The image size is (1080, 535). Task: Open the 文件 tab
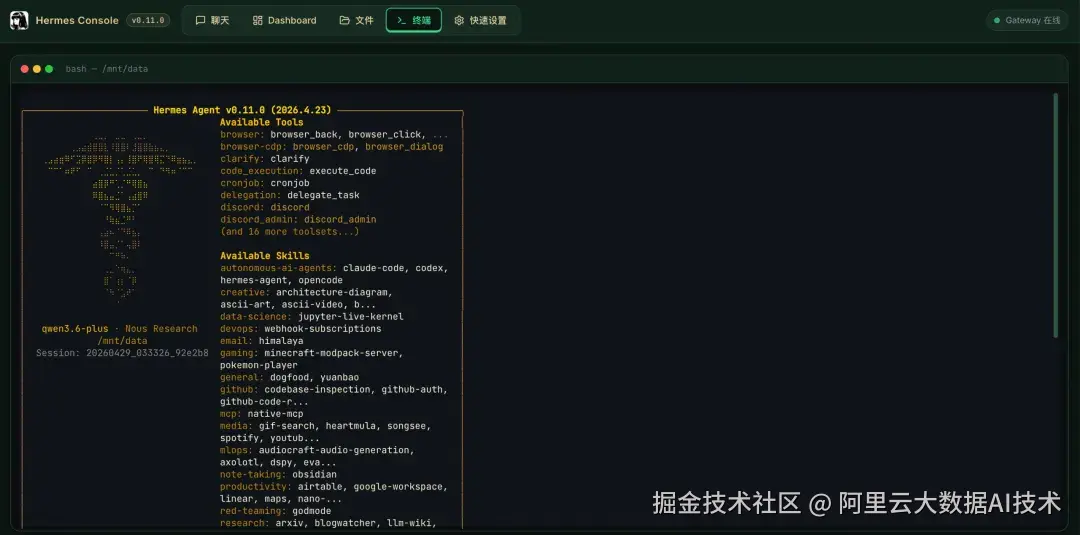[x=357, y=21]
